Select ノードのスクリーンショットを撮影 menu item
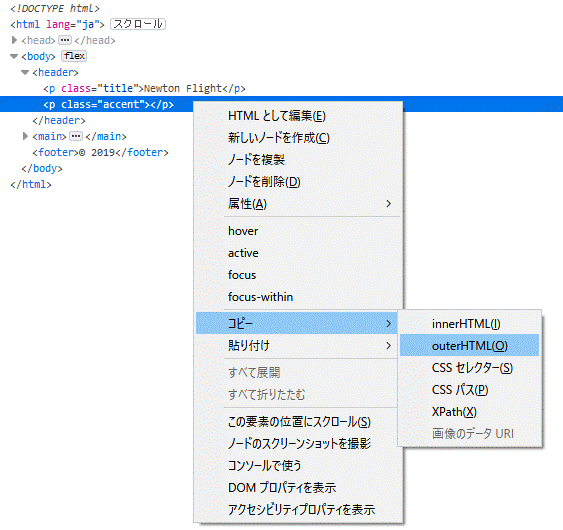 click(x=298, y=444)
